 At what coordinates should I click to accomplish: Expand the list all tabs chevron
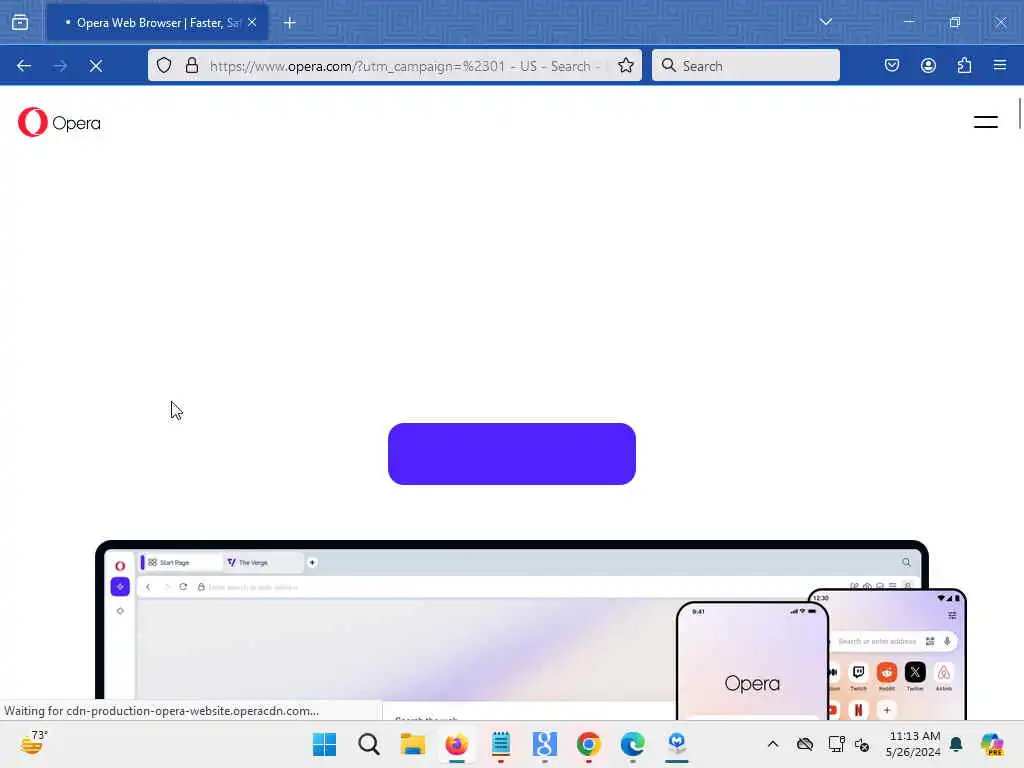point(825,22)
